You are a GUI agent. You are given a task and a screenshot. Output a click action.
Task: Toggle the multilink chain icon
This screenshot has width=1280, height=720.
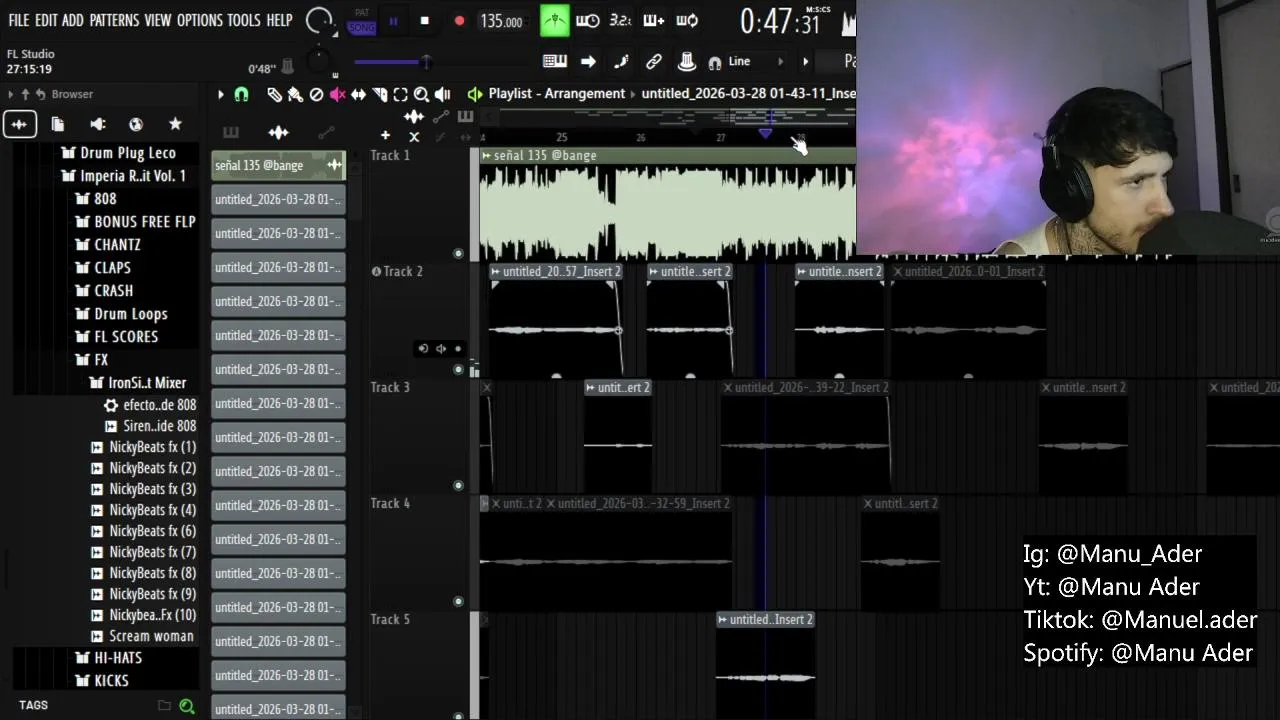pyautogui.click(x=654, y=62)
